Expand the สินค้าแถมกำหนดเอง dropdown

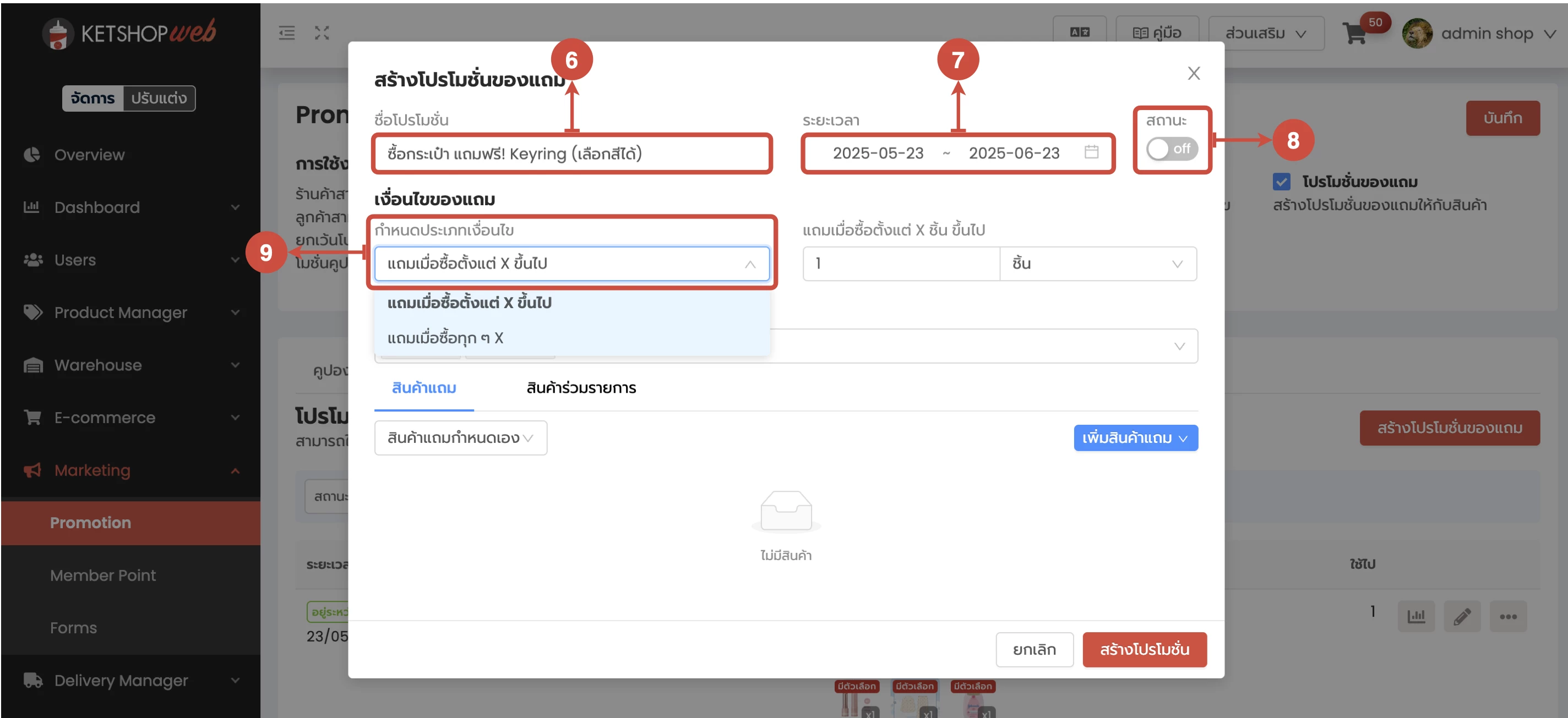(460, 437)
